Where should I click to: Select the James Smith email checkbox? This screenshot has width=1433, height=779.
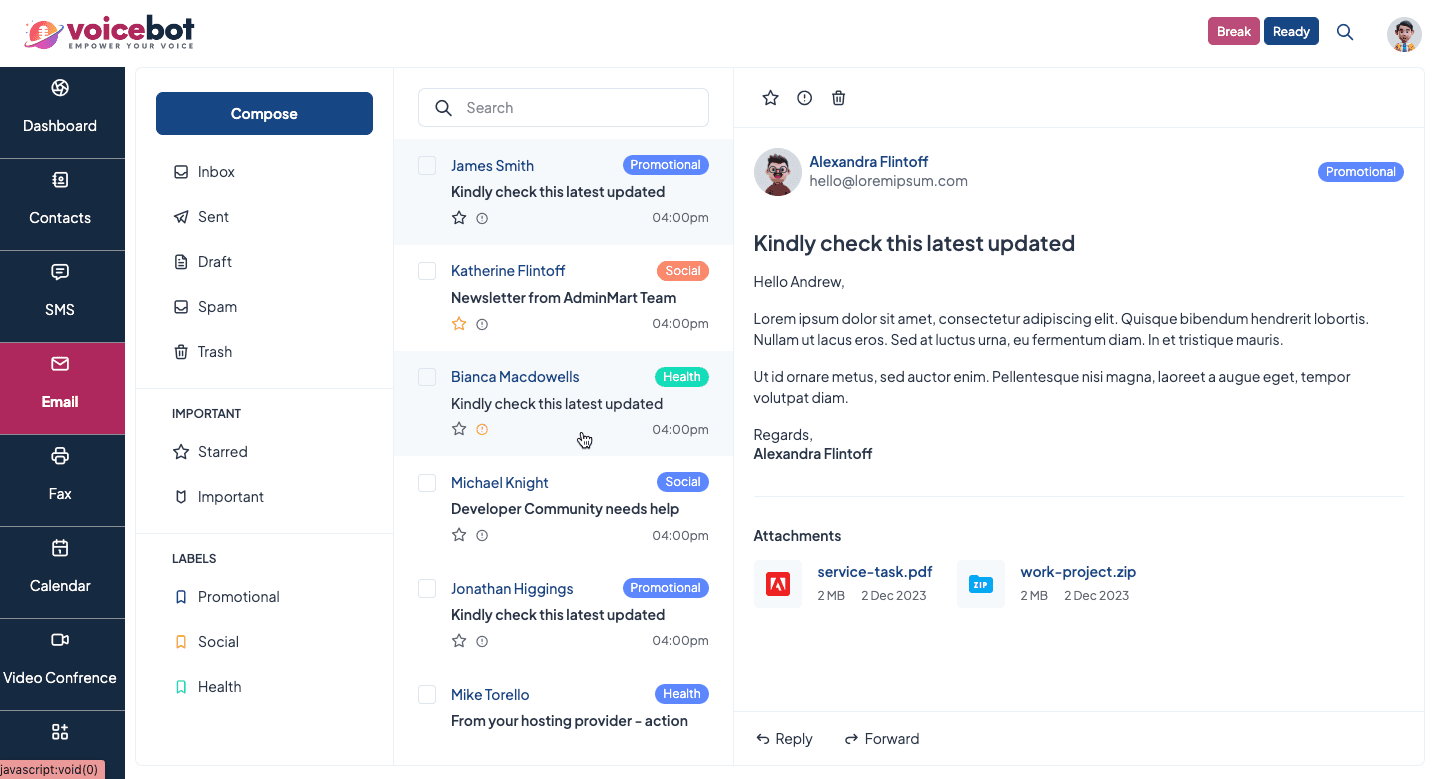click(427, 166)
